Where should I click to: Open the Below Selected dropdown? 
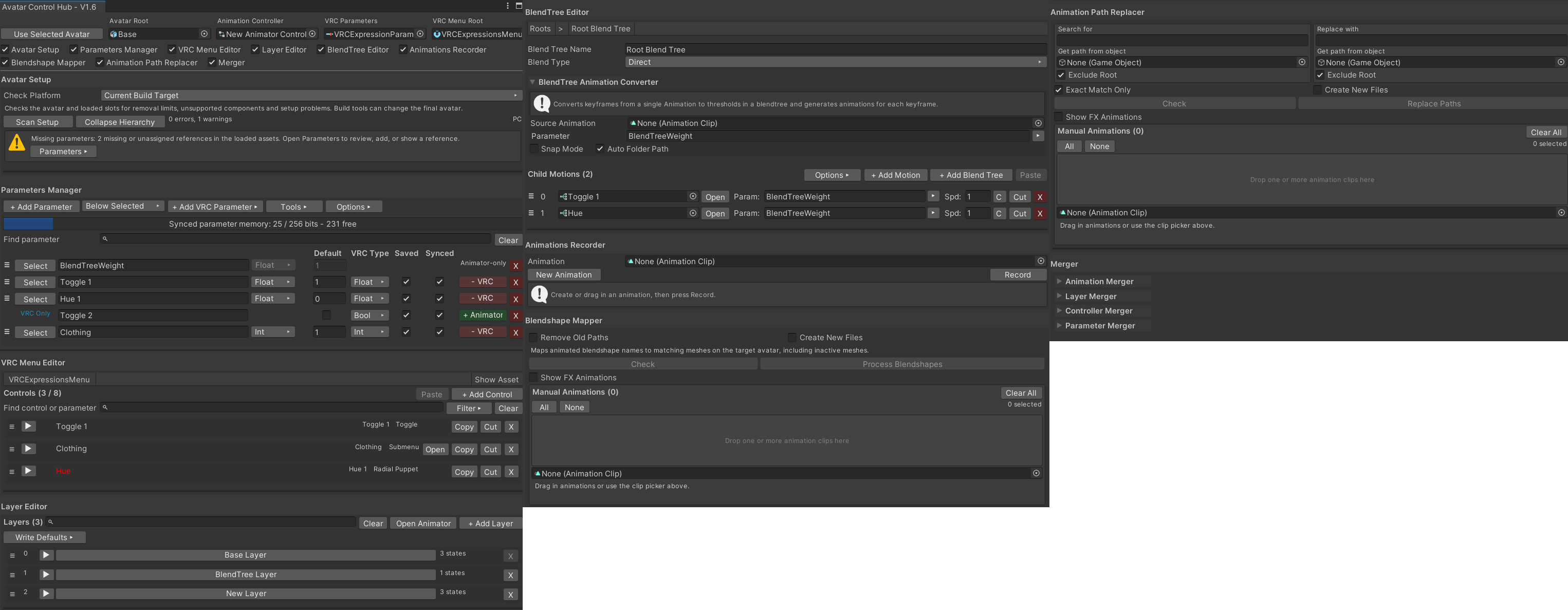[123, 207]
